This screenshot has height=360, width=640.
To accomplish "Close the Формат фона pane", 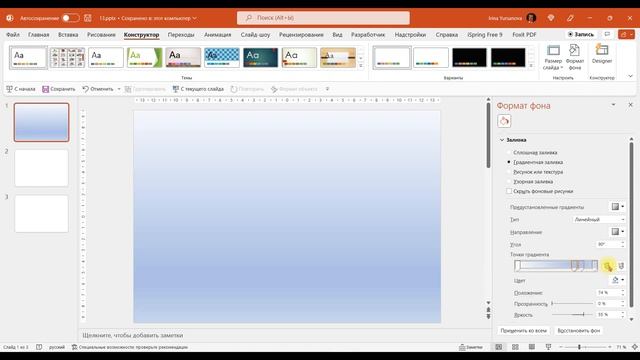I will (631, 105).
